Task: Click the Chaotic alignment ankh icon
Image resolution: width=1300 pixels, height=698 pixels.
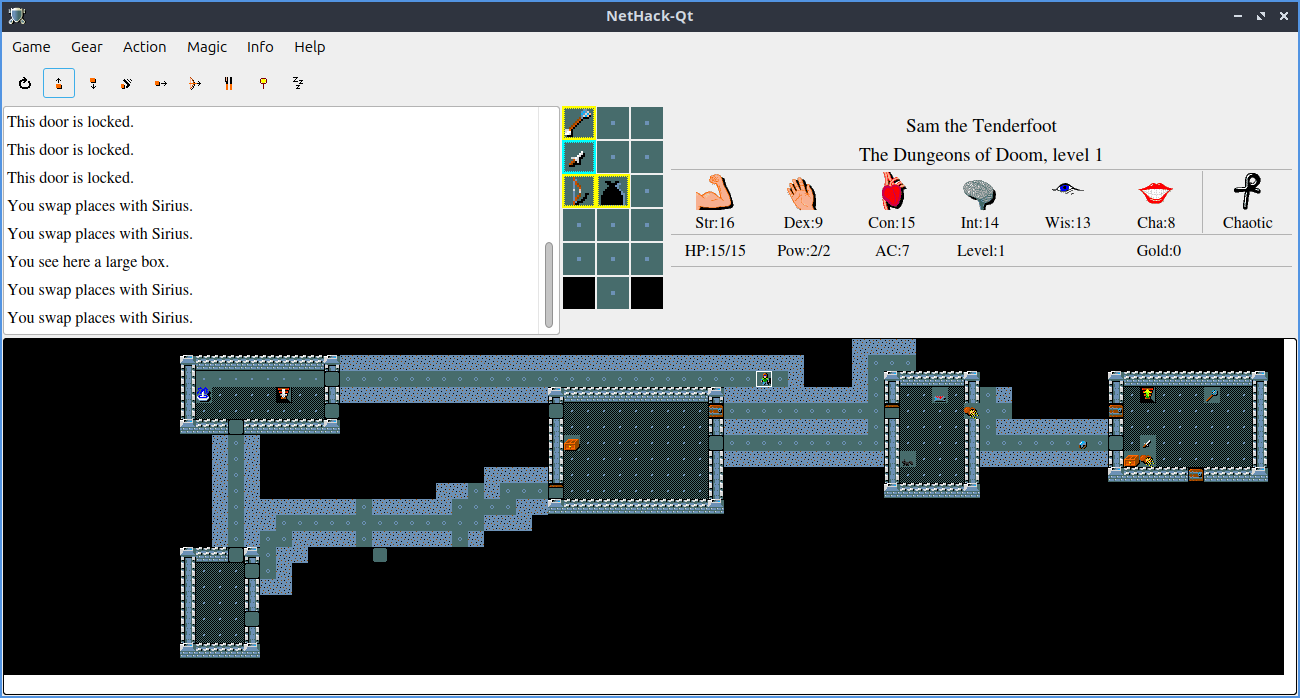Action: [x=1248, y=190]
